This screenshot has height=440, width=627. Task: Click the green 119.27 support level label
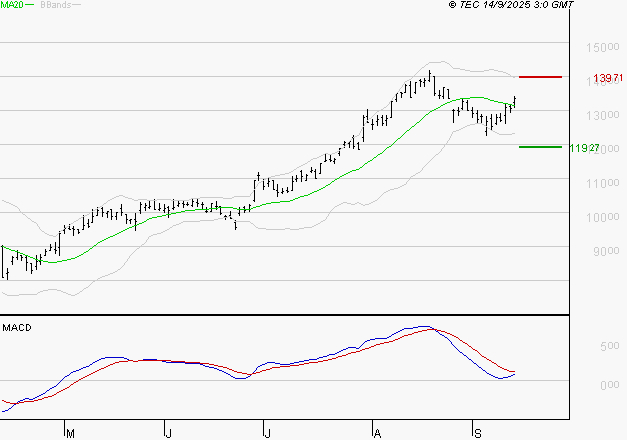coord(584,148)
